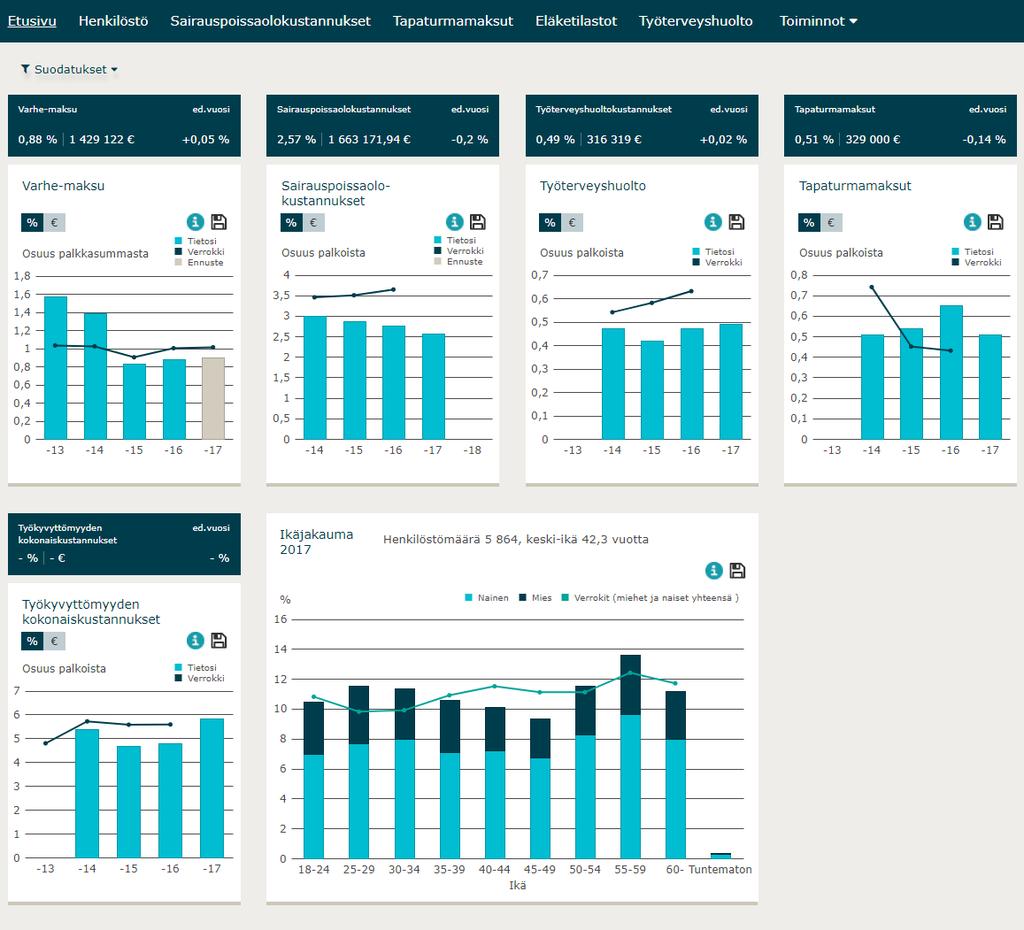Image resolution: width=1024 pixels, height=930 pixels.
Task: Open info icon in Sairauspoissaolokustannukset card
Action: click(x=455, y=222)
